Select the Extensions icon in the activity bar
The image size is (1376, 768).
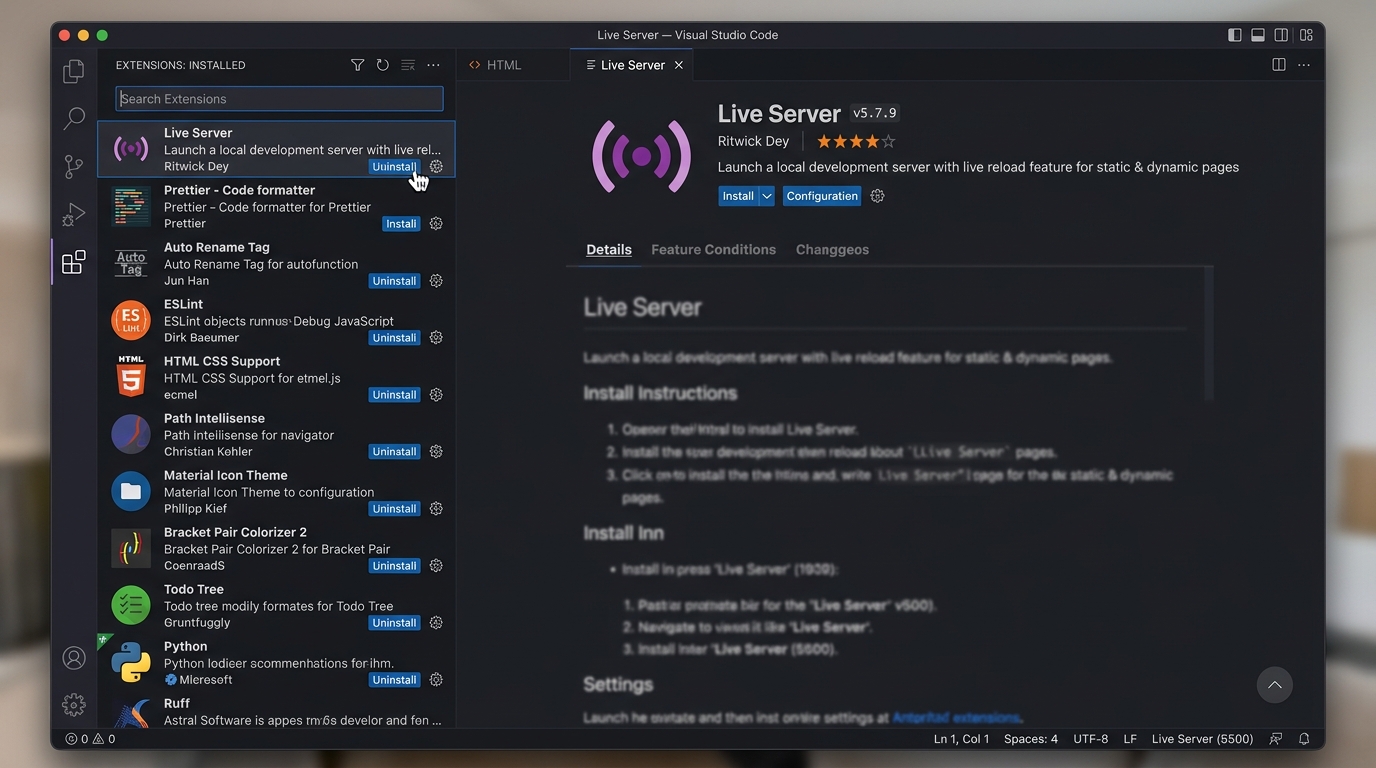74,262
